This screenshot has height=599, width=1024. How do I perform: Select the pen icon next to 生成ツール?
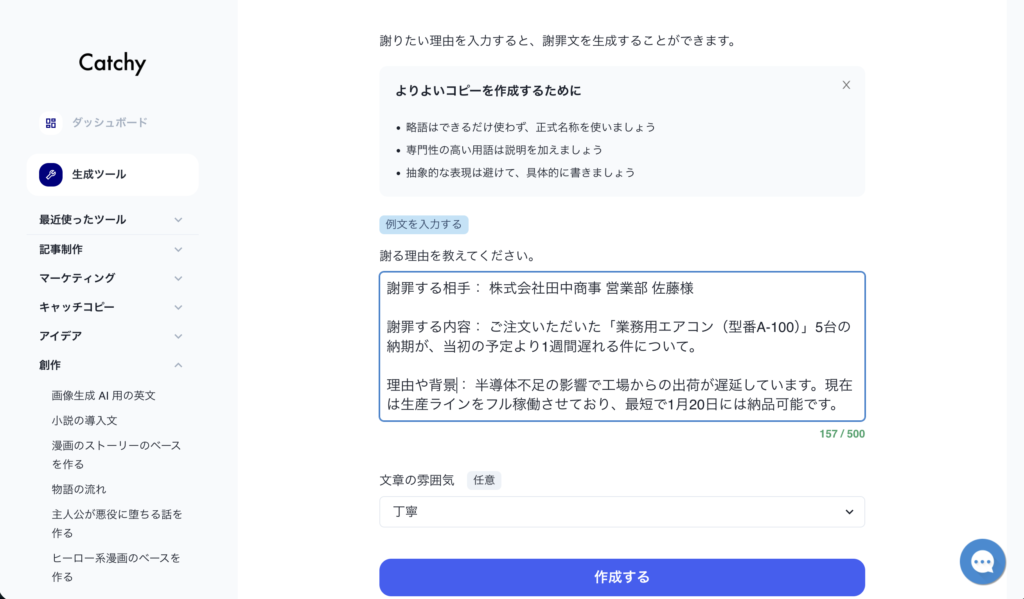pos(49,172)
